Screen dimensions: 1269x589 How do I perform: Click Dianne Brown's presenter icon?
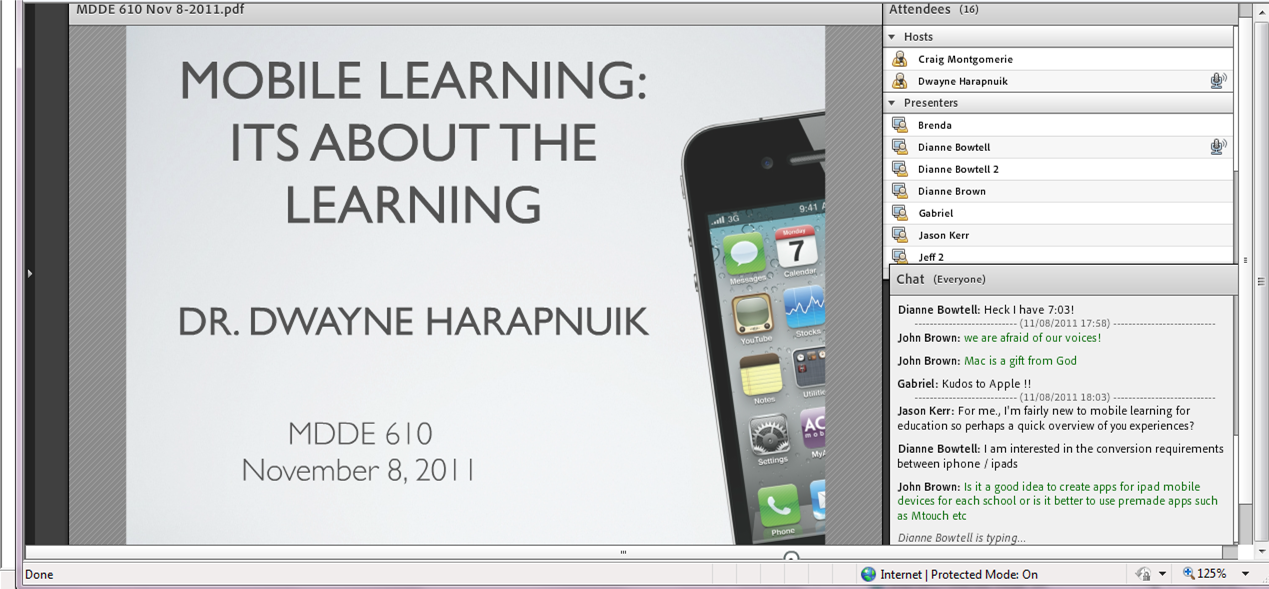point(899,191)
